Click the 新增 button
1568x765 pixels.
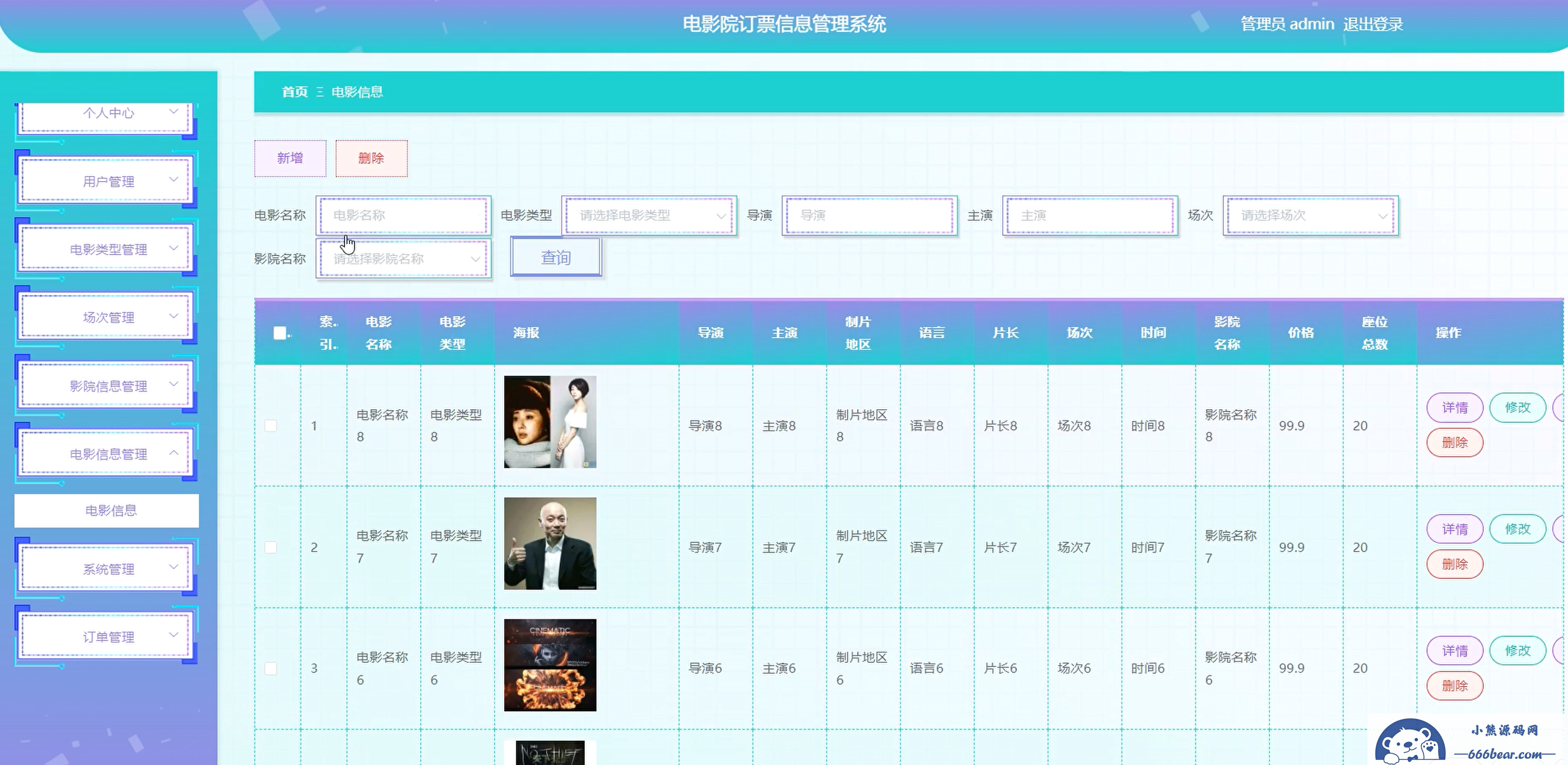click(290, 159)
